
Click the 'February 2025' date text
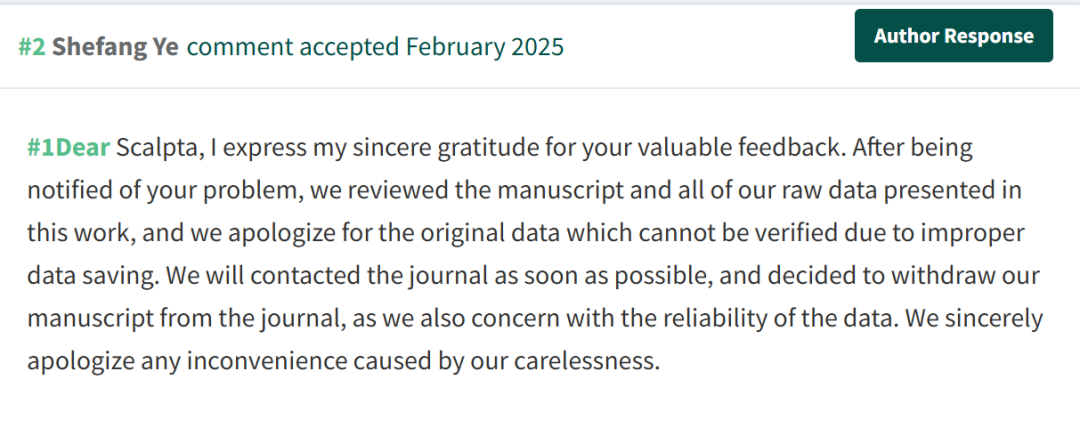[x=484, y=46]
